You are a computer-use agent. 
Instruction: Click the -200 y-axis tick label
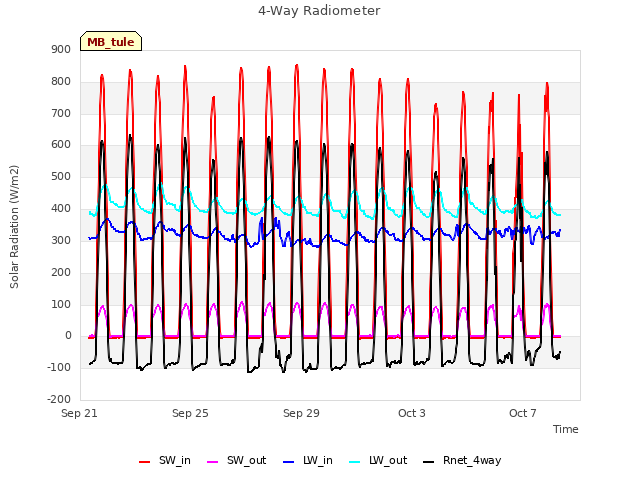(59, 399)
